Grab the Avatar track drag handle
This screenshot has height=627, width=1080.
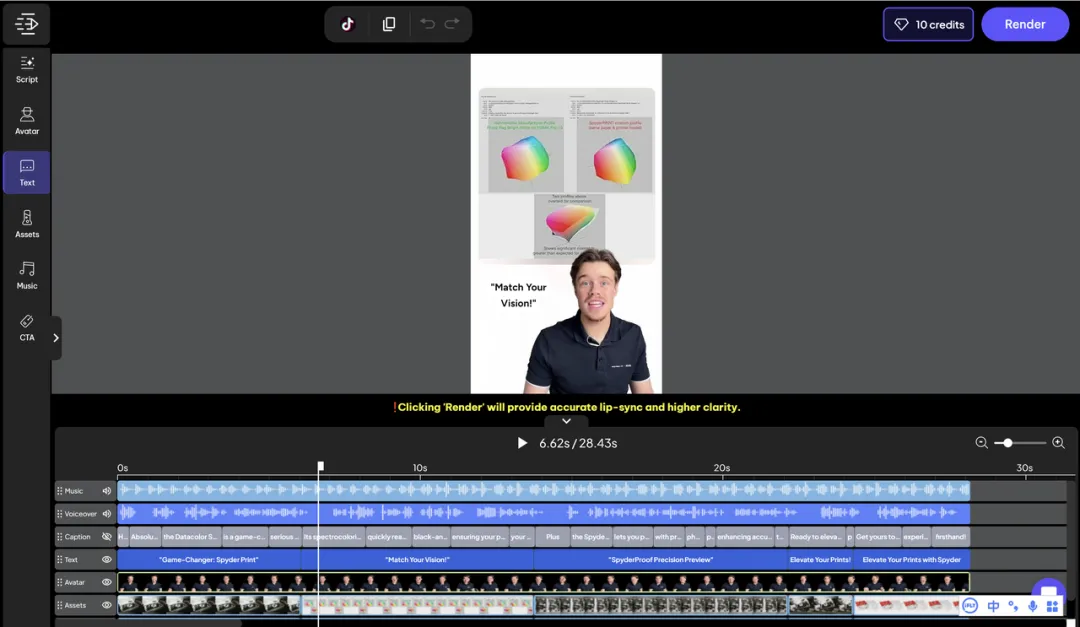pyautogui.click(x=59, y=582)
